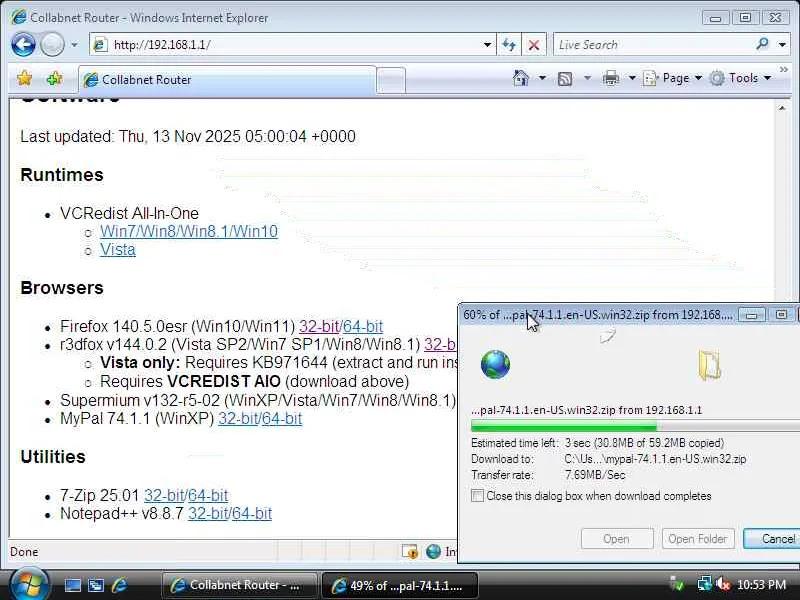Open a new blank tab
800x600 pixels.
(391, 80)
